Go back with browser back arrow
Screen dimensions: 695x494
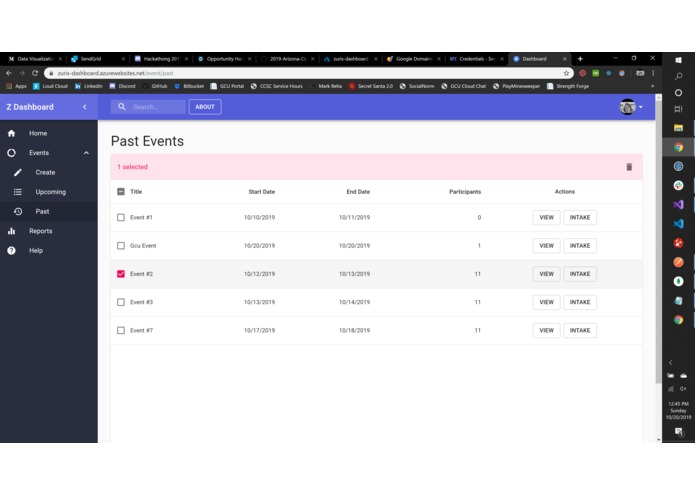(9, 73)
